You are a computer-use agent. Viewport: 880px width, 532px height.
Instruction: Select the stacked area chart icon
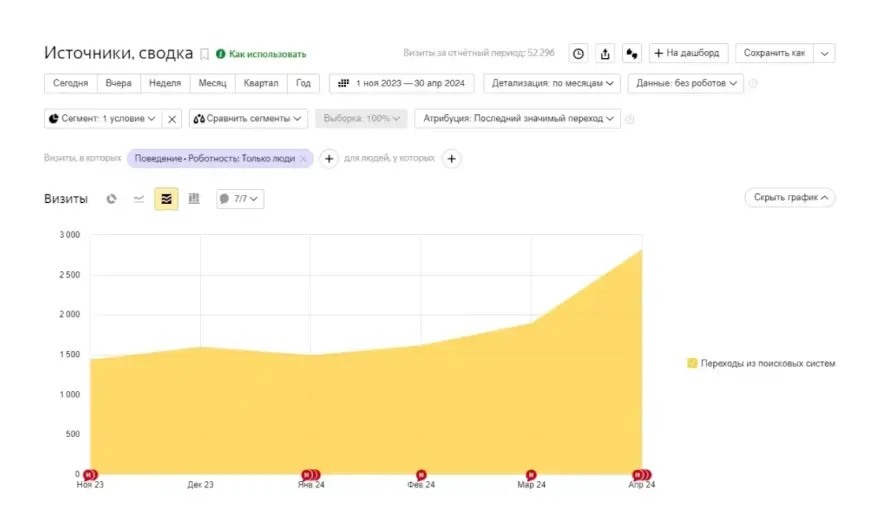pos(166,199)
